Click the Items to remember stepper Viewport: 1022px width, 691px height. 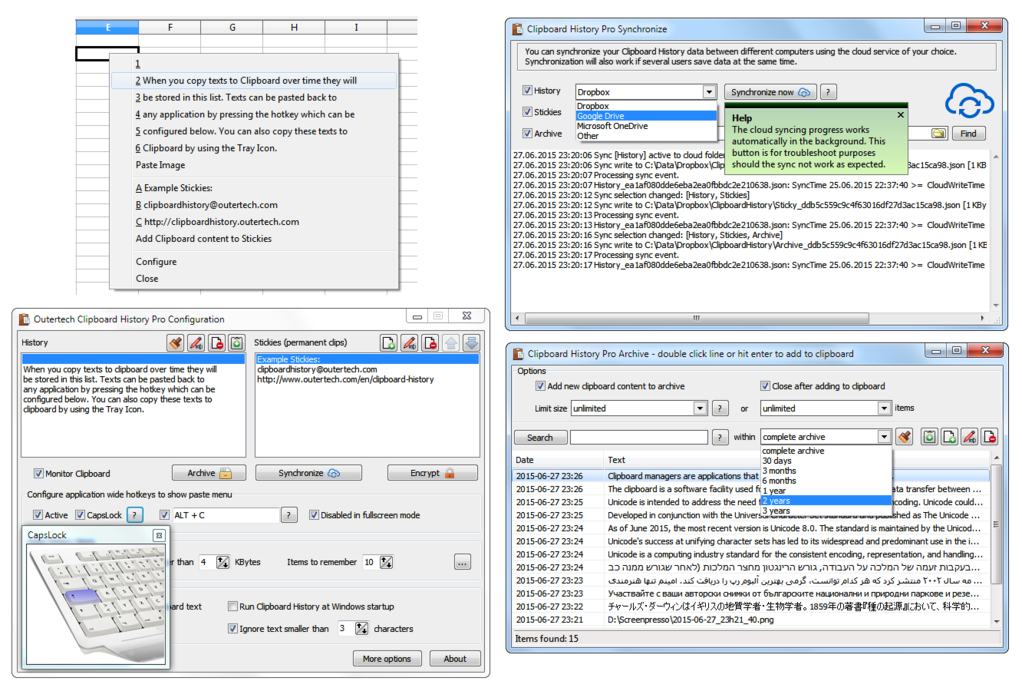pyautogui.click(x=387, y=562)
